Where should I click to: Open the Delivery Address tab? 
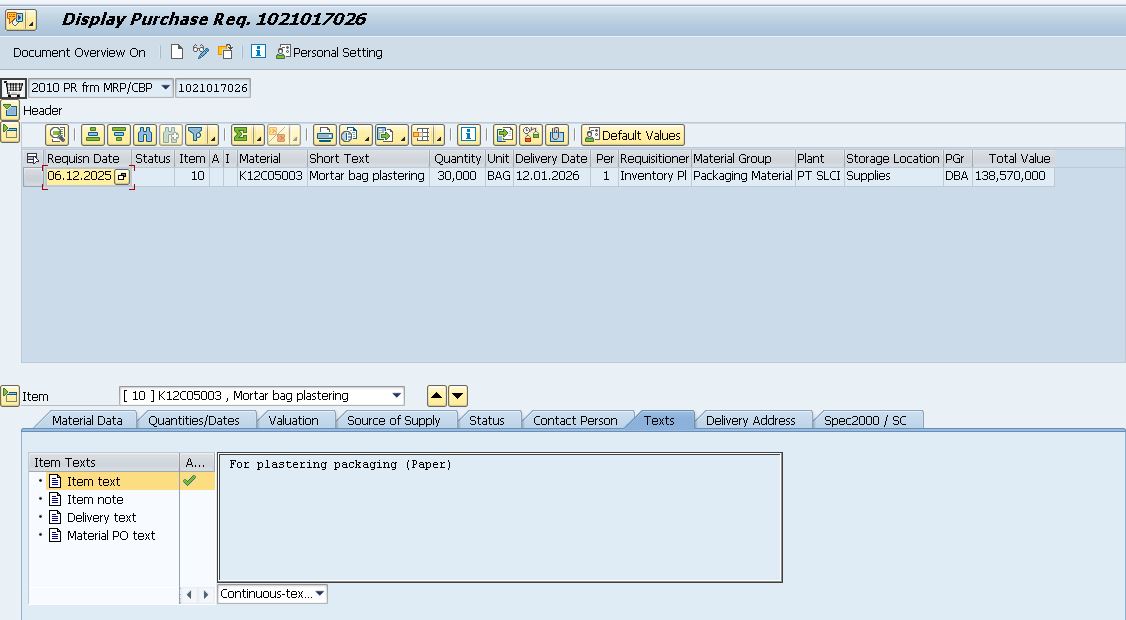tap(750, 420)
